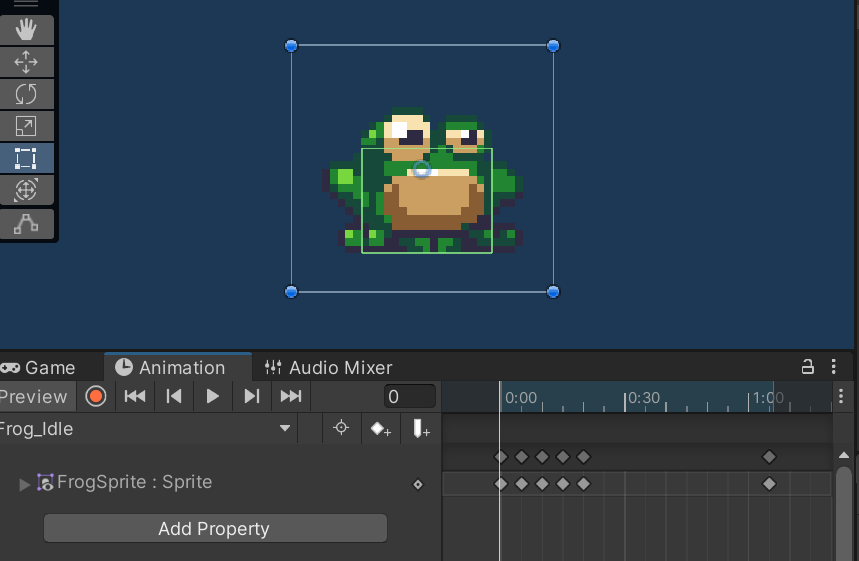Screen dimensions: 859x561
Task: Click the Add Event icon
Action: click(419, 429)
